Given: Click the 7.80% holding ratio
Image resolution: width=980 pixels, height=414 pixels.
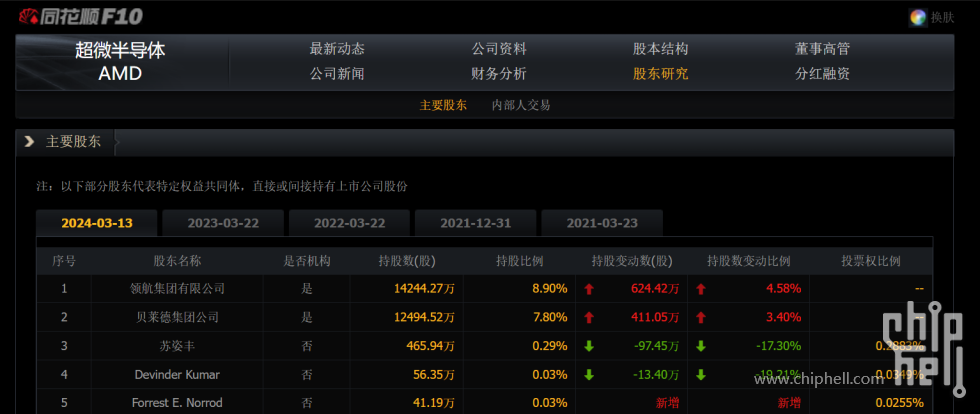Looking at the screenshot, I should coord(550,318).
